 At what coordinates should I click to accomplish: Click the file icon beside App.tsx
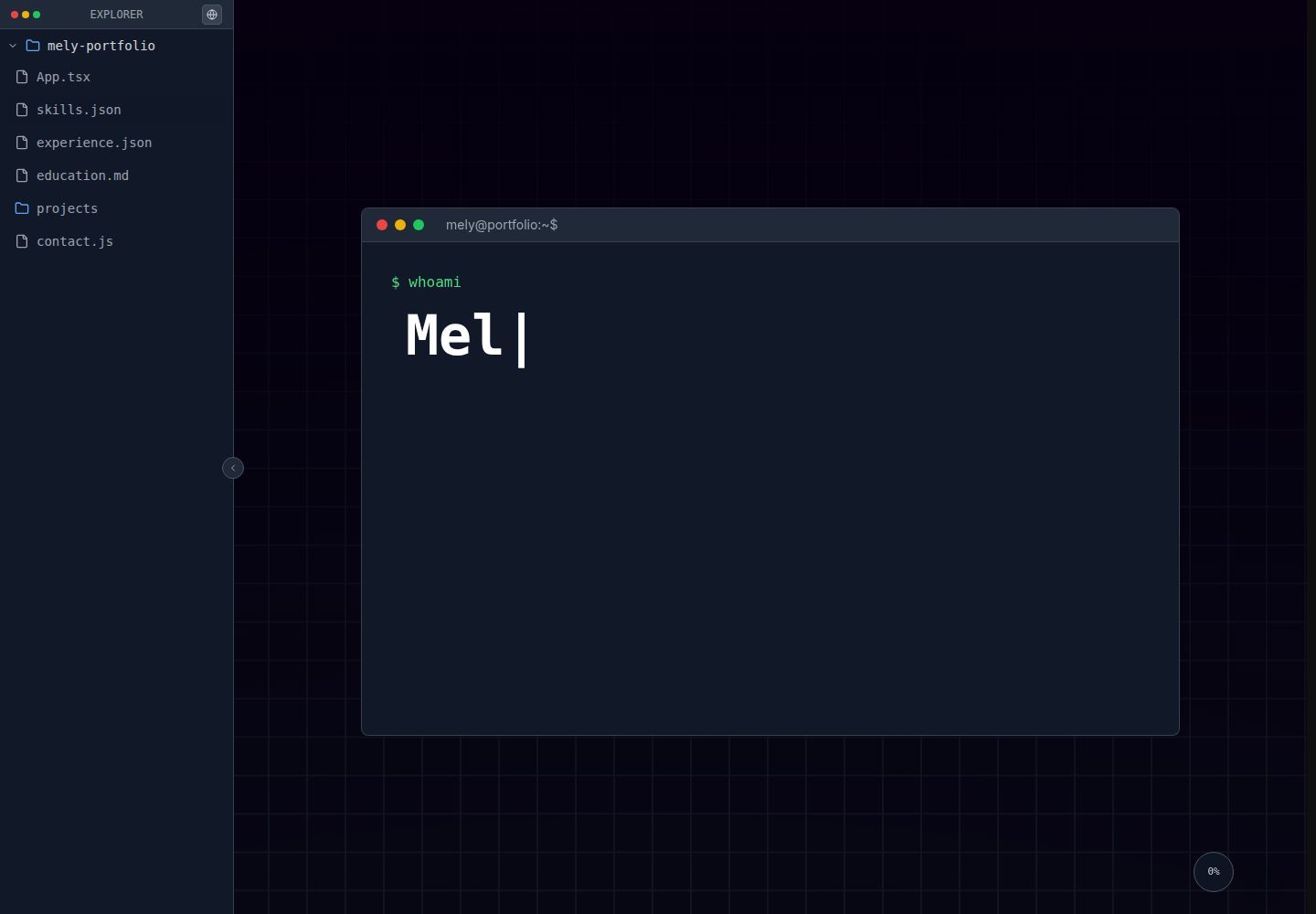(x=22, y=77)
